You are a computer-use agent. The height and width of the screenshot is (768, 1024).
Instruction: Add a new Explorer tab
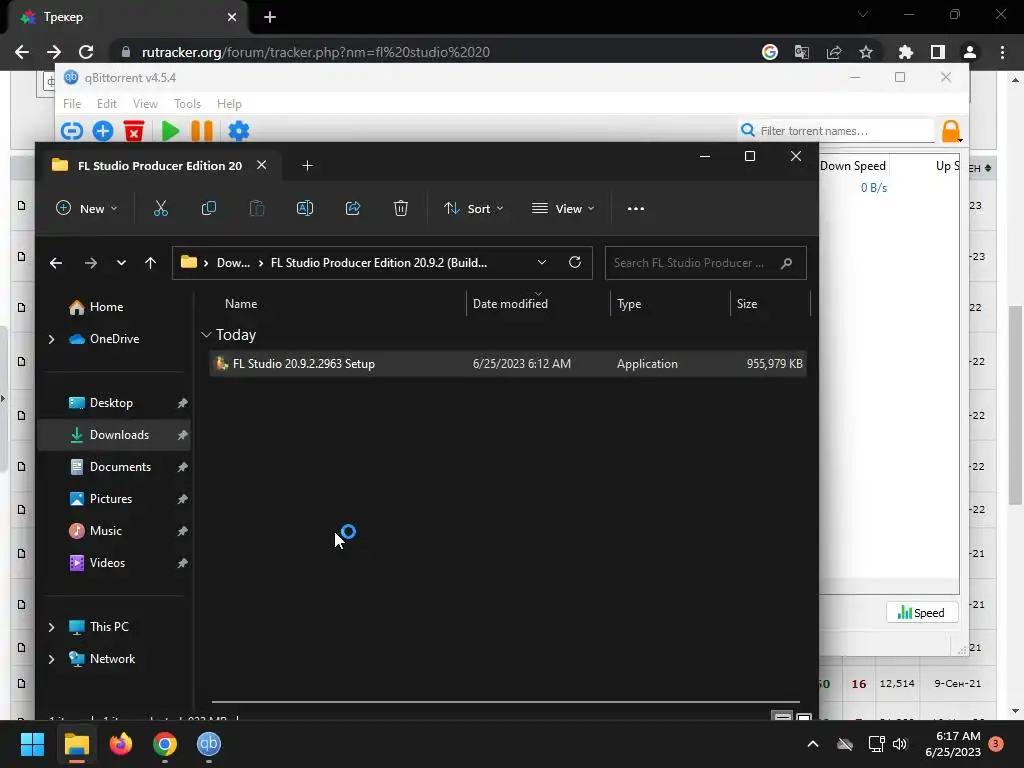(308, 166)
